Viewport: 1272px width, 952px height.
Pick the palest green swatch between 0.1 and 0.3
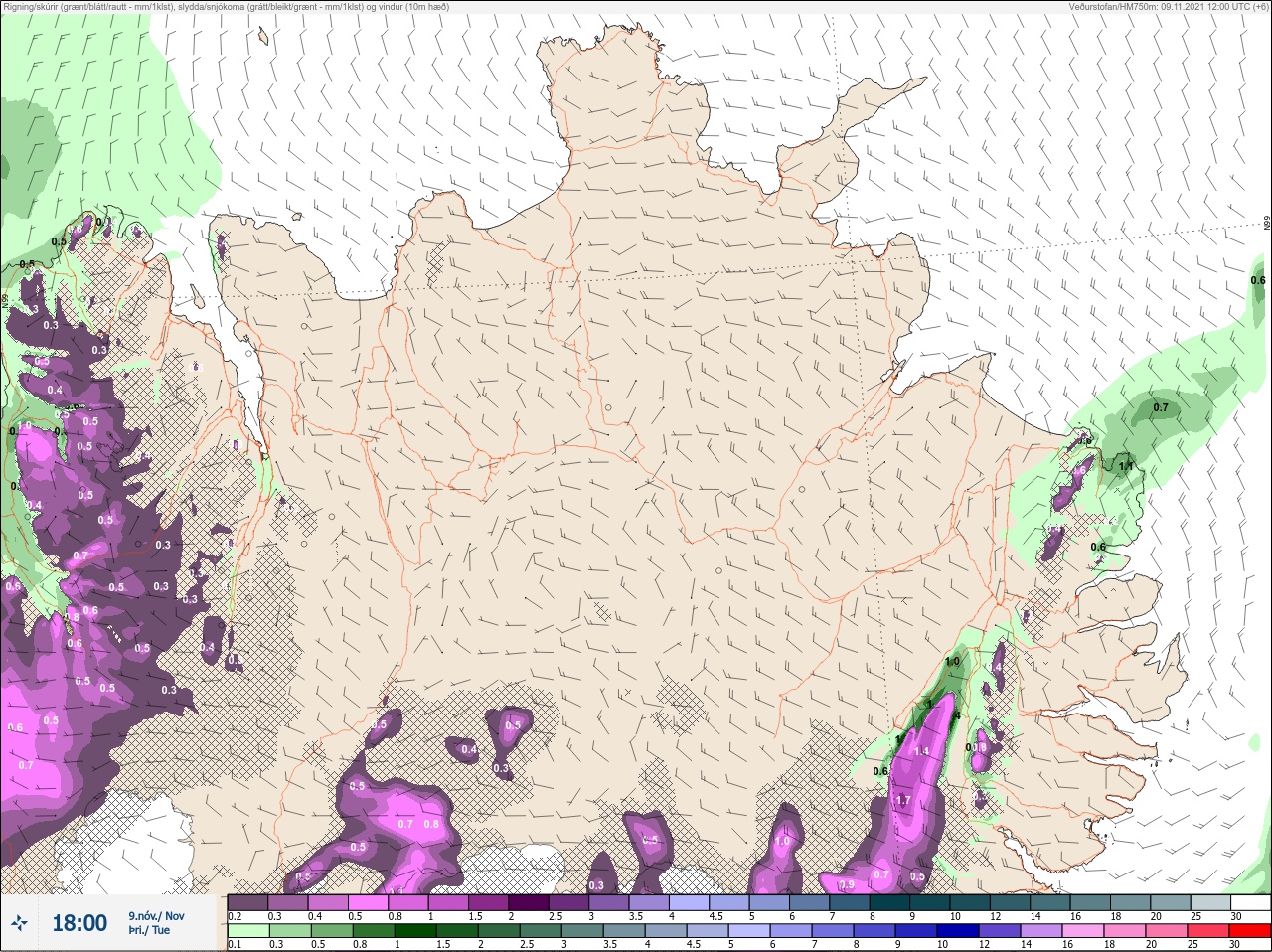click(248, 931)
